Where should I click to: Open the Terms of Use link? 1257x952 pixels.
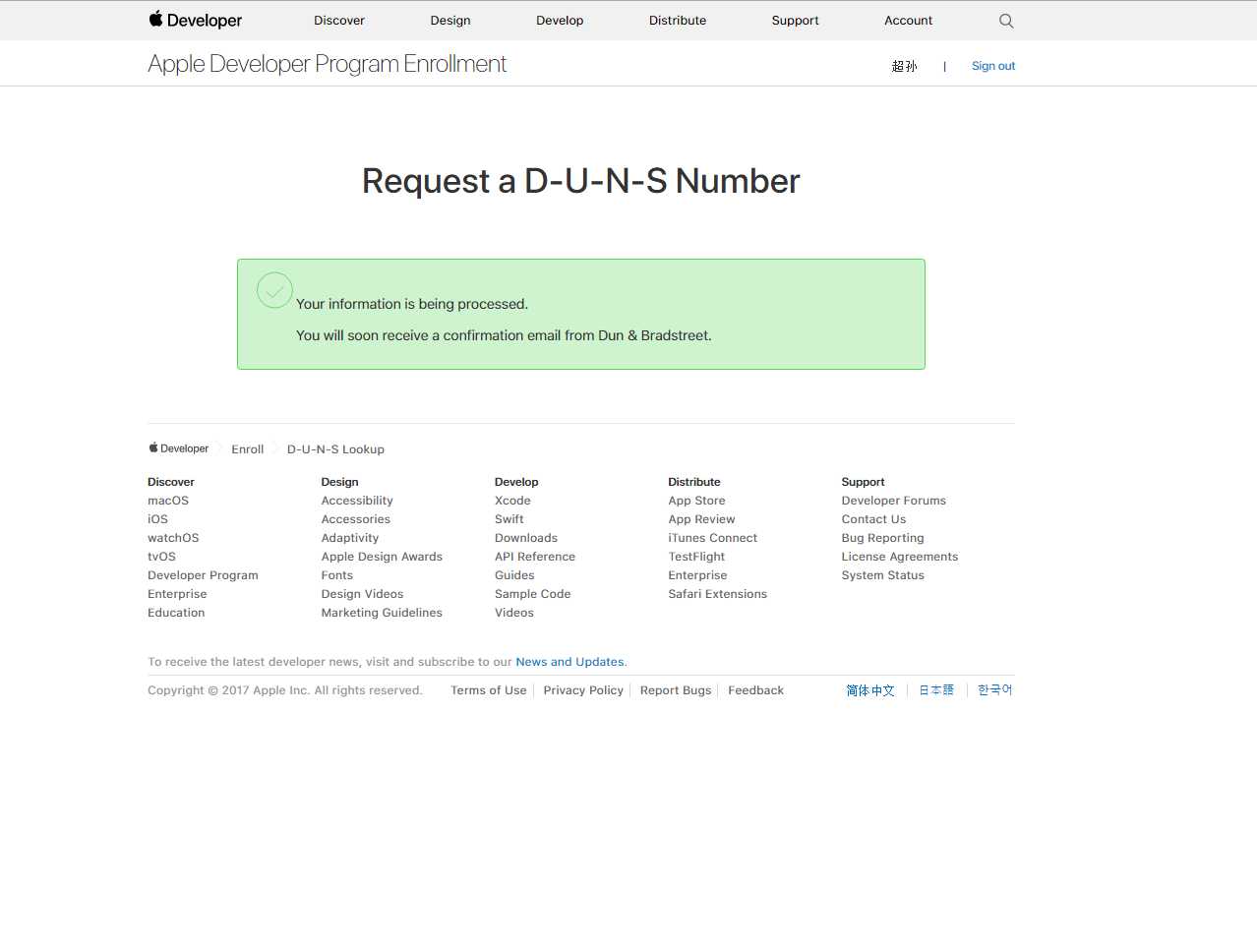pos(488,690)
